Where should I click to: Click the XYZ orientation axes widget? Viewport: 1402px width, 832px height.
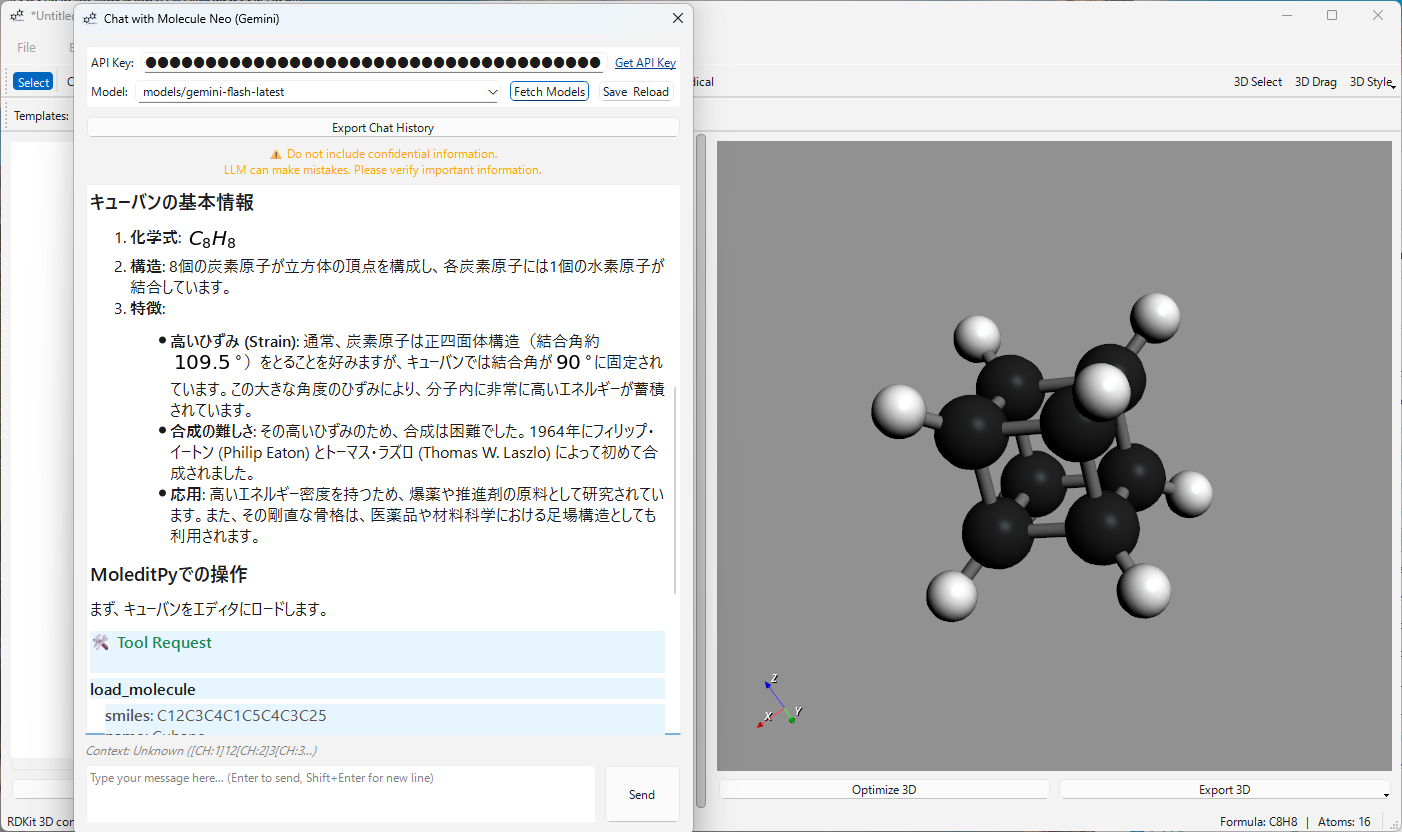tap(776, 703)
